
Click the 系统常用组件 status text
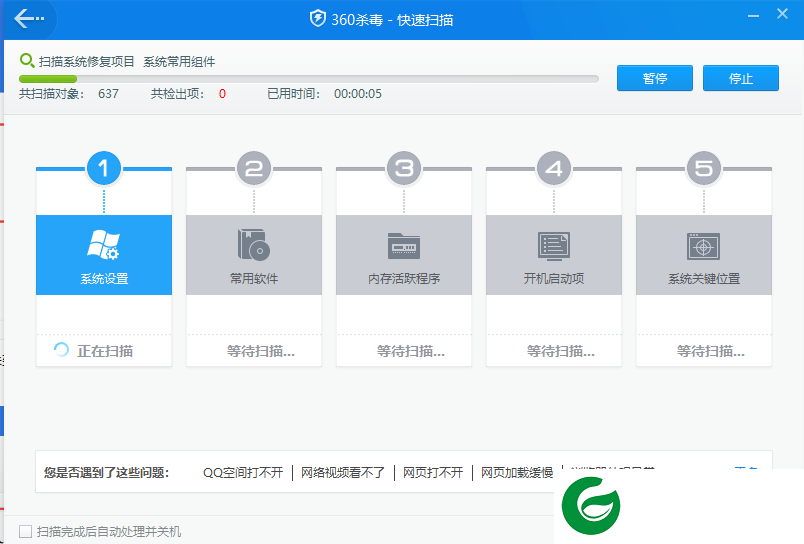click(179, 62)
